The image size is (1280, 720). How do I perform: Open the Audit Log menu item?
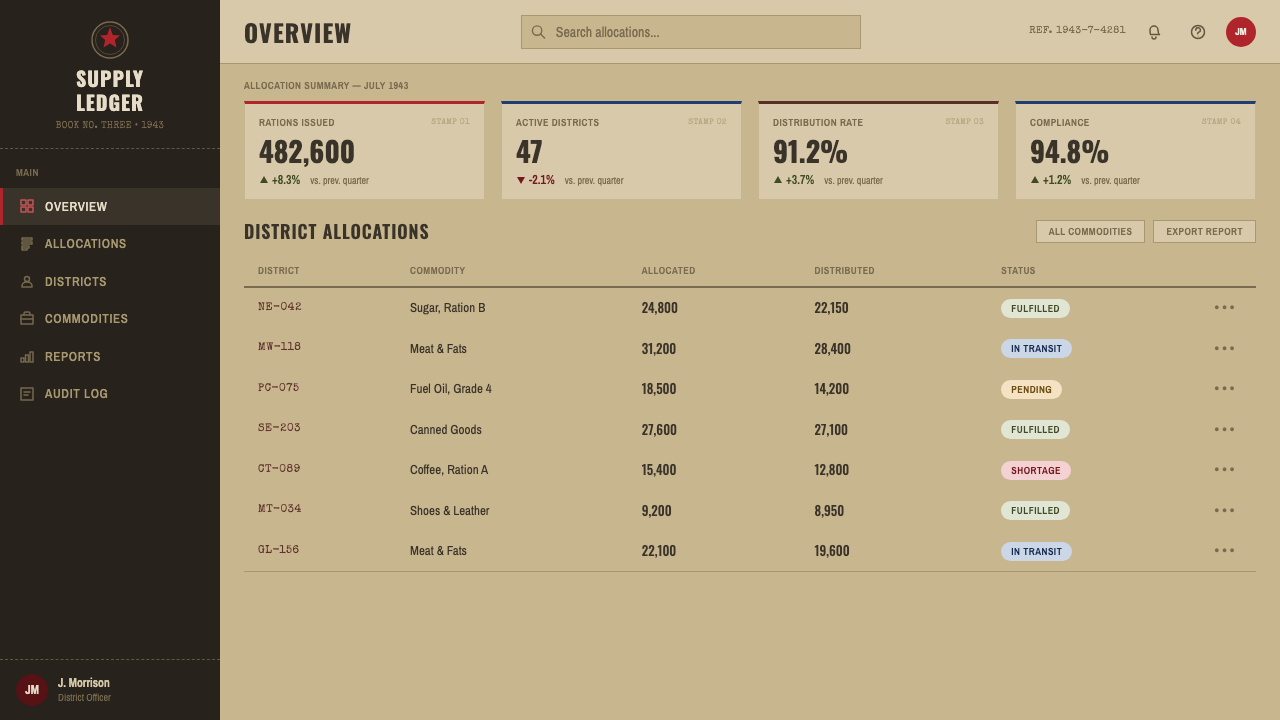pyautogui.click(x=110, y=394)
